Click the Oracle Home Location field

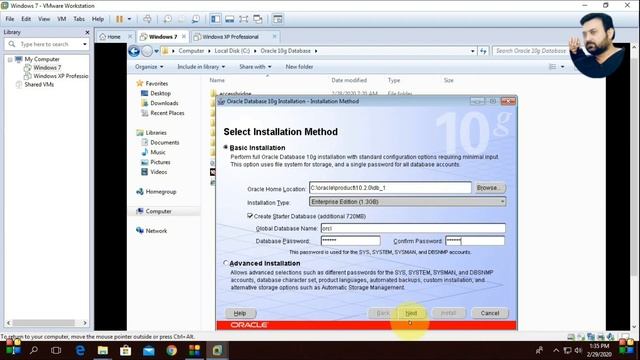tap(390, 188)
